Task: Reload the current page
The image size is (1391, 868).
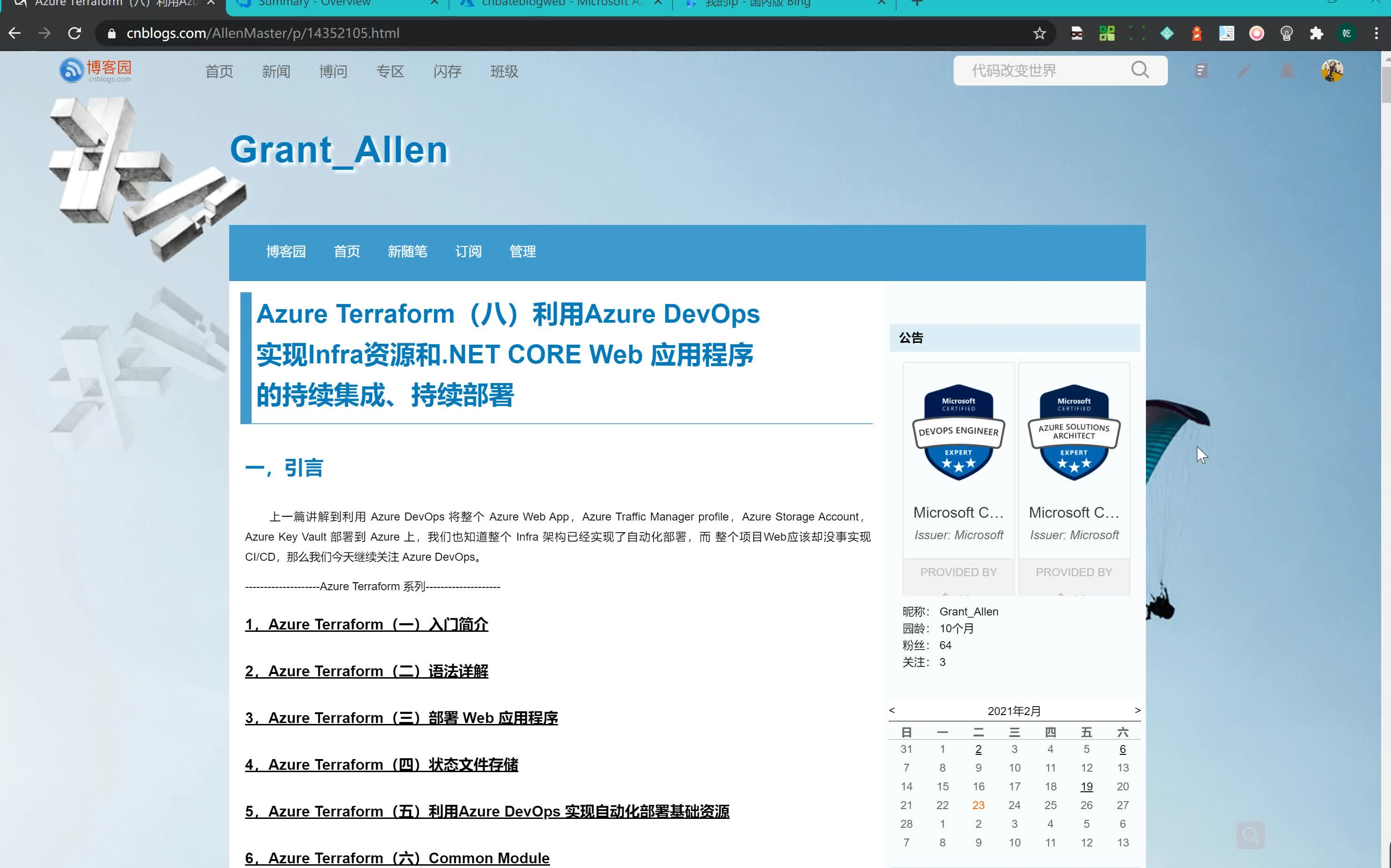Action: pyautogui.click(x=75, y=33)
